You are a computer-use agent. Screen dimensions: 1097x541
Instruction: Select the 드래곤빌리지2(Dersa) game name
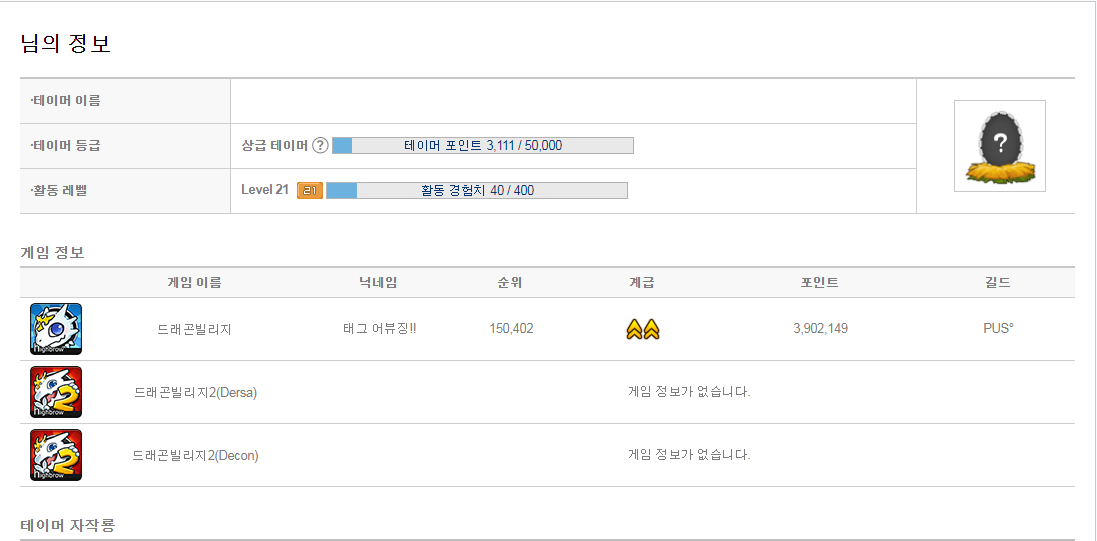(x=196, y=393)
